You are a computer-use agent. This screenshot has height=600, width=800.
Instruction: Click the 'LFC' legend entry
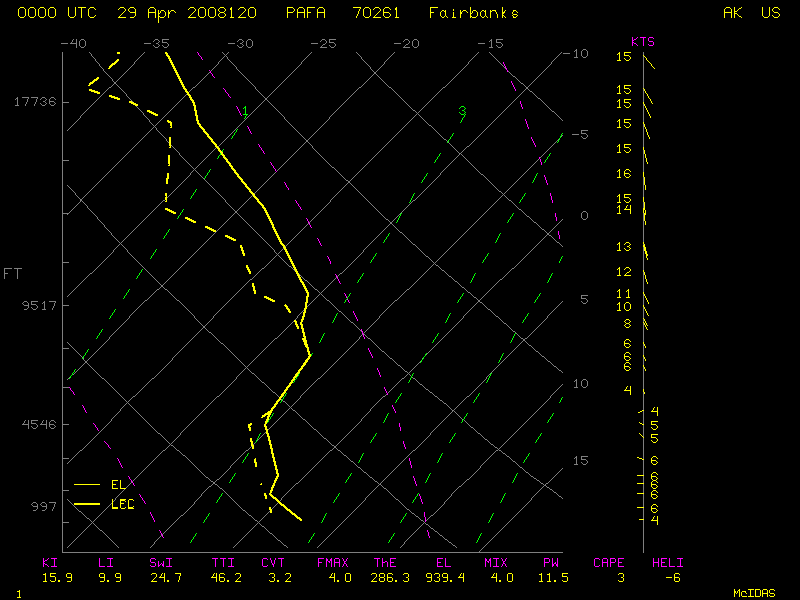[123, 504]
